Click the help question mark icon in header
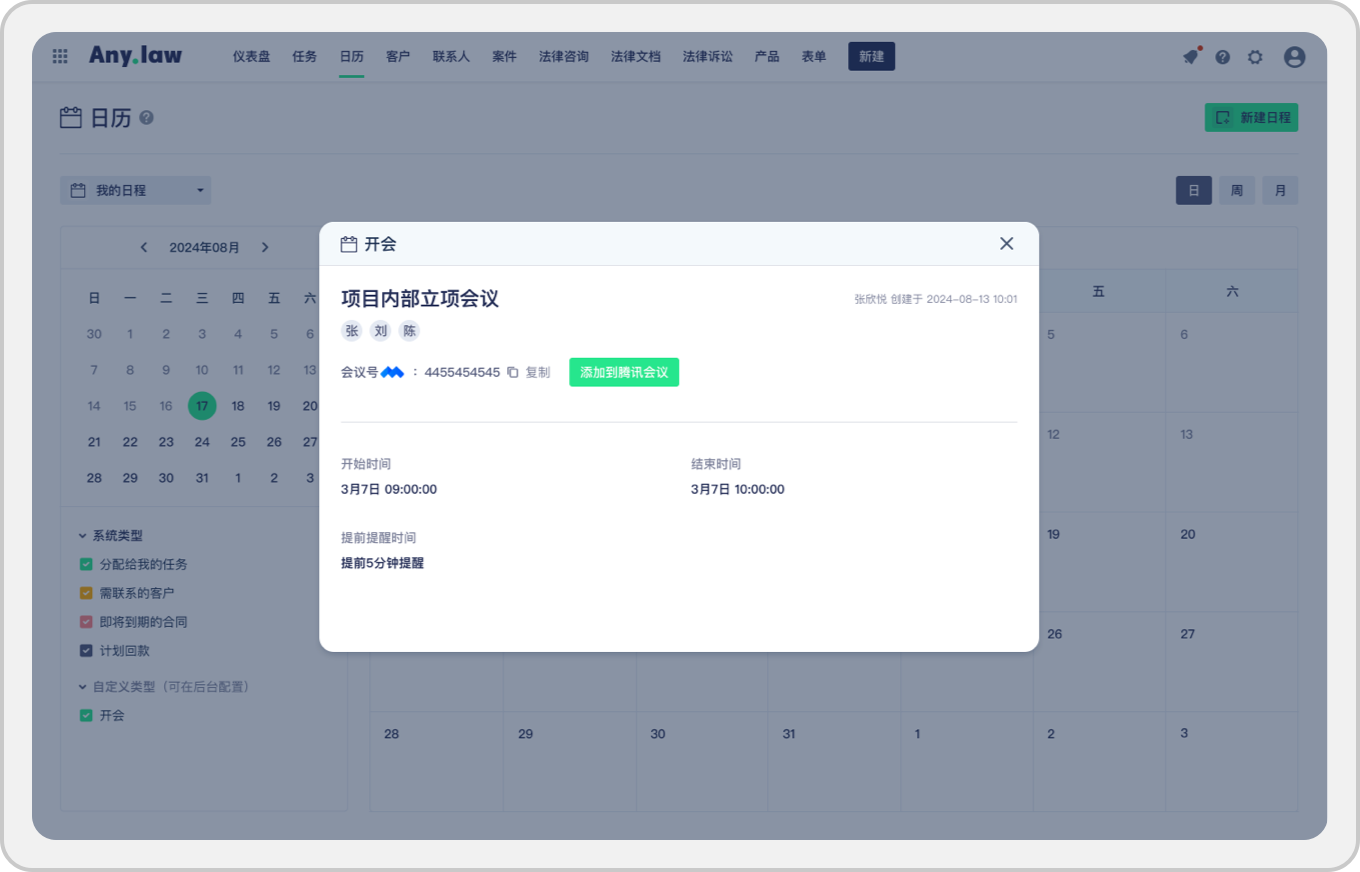The width and height of the screenshot is (1360, 872). coord(1222,57)
